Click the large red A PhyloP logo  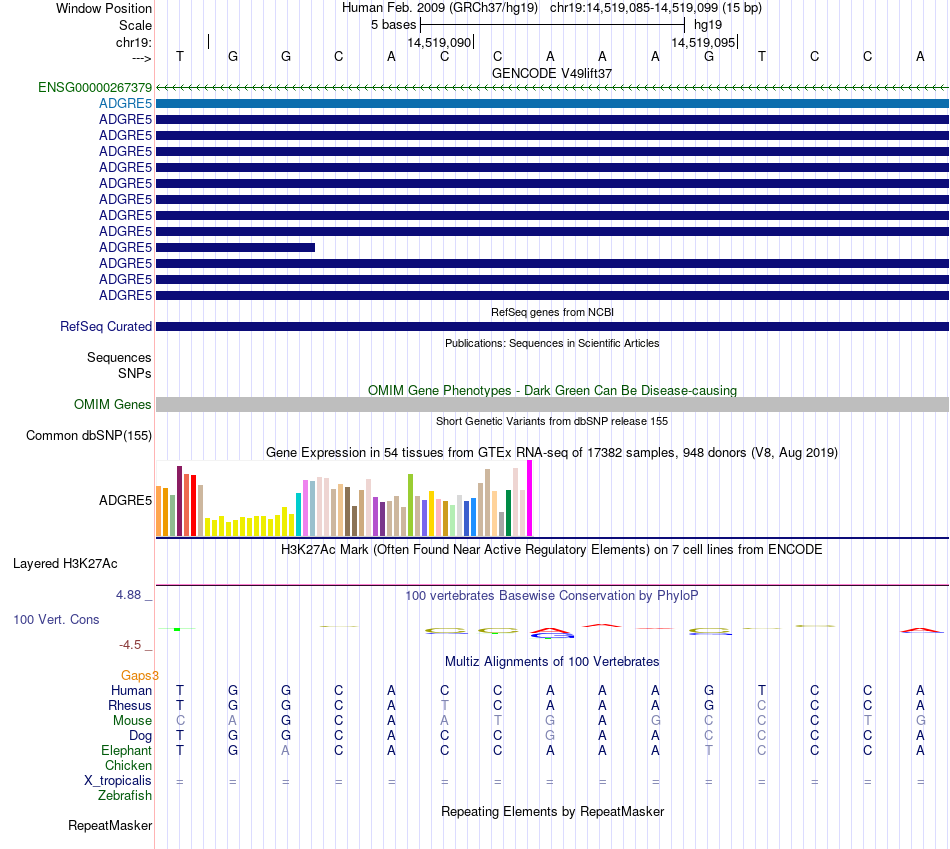pos(550,631)
